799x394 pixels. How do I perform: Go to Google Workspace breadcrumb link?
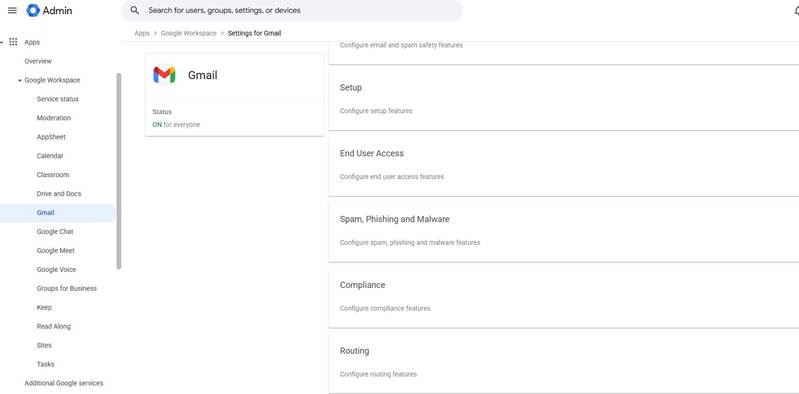tap(189, 33)
